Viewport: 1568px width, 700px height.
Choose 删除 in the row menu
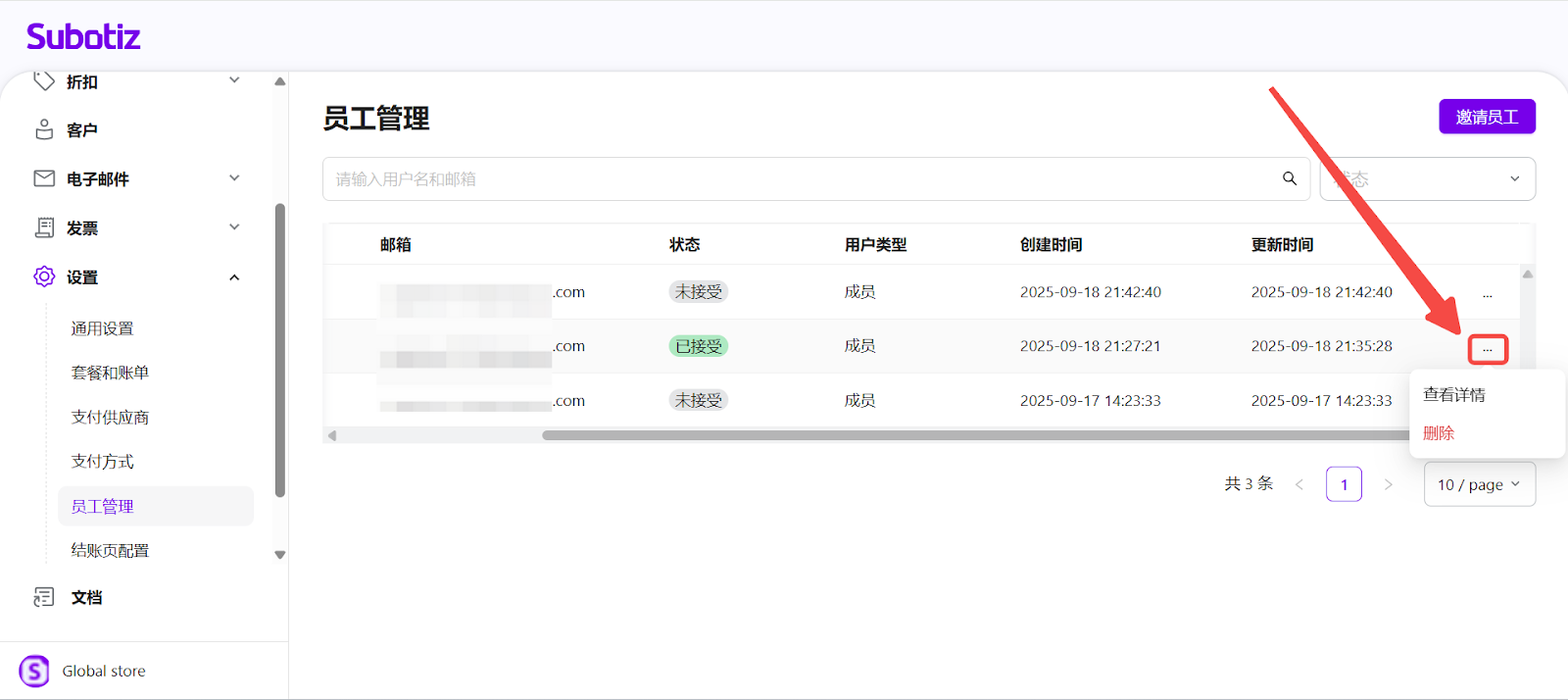[x=1439, y=433]
